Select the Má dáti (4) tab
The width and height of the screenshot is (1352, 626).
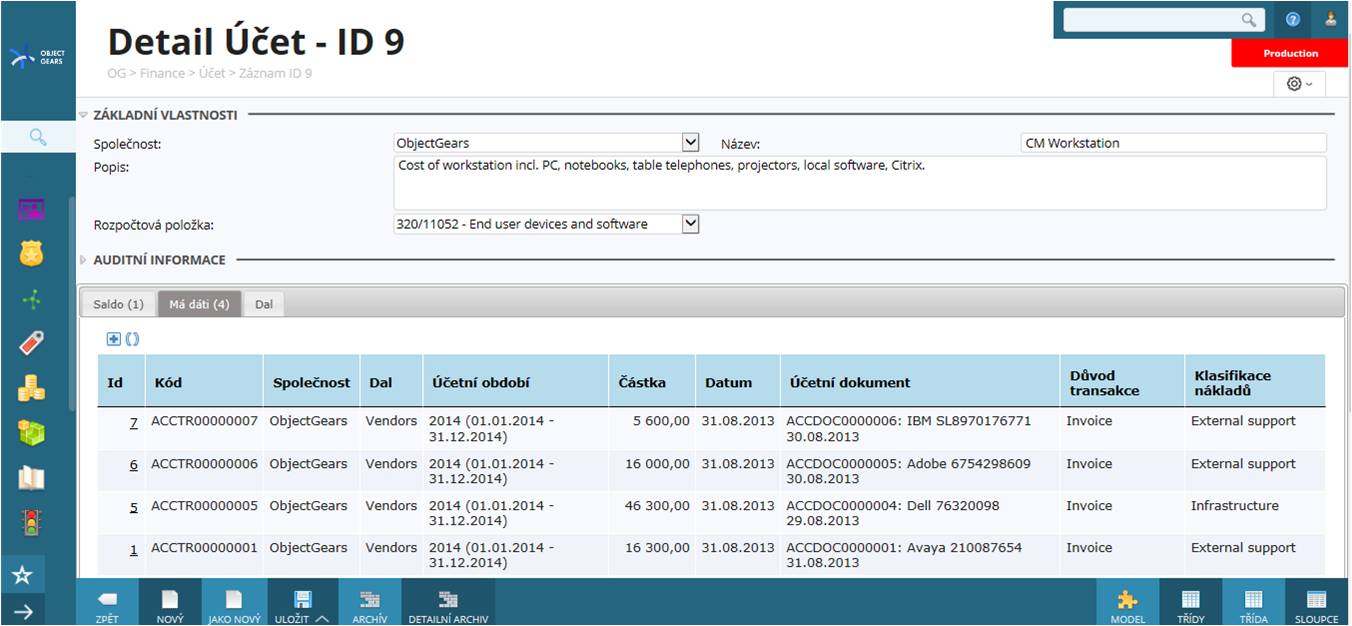pos(199,304)
